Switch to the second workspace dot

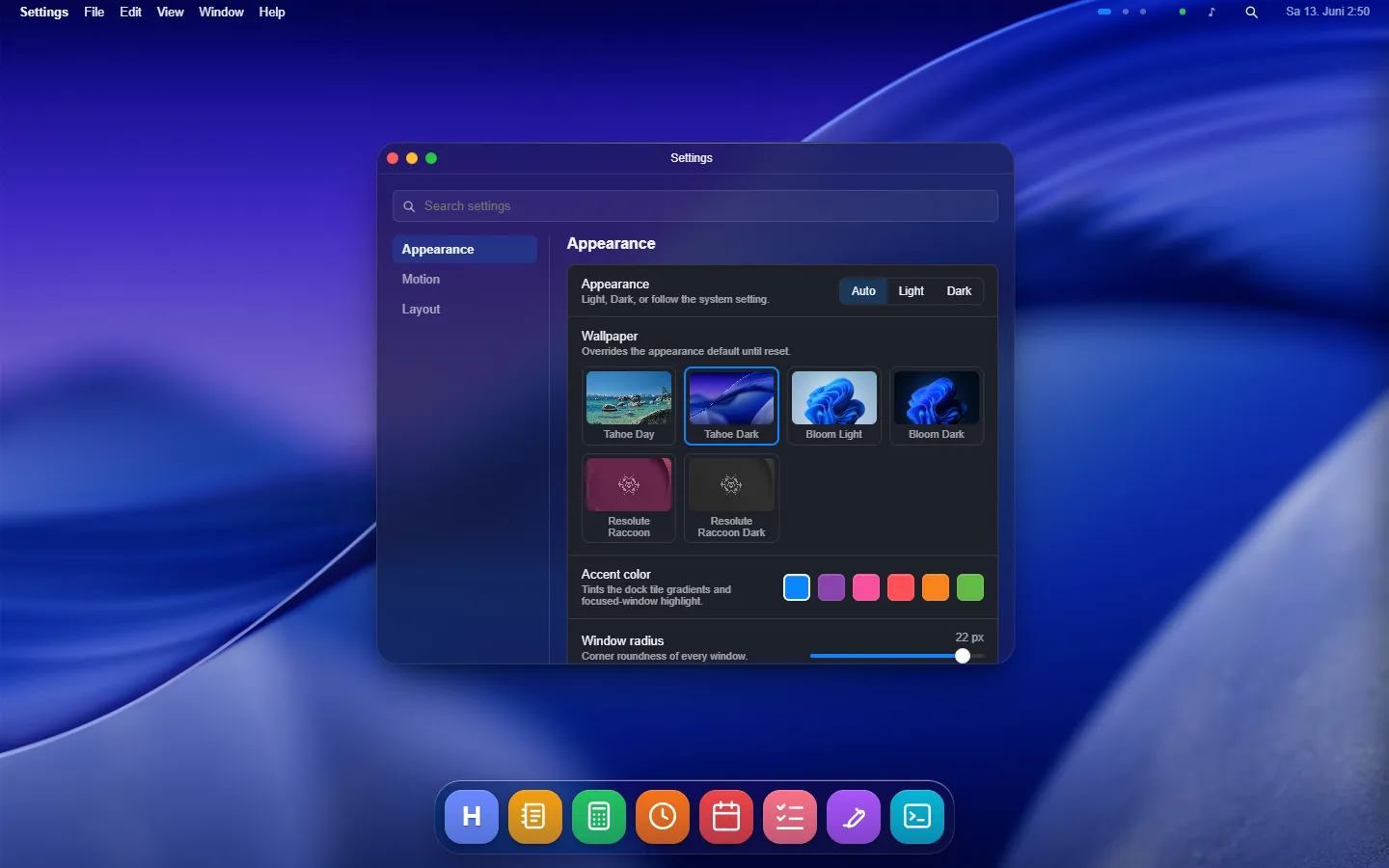pos(1126,12)
